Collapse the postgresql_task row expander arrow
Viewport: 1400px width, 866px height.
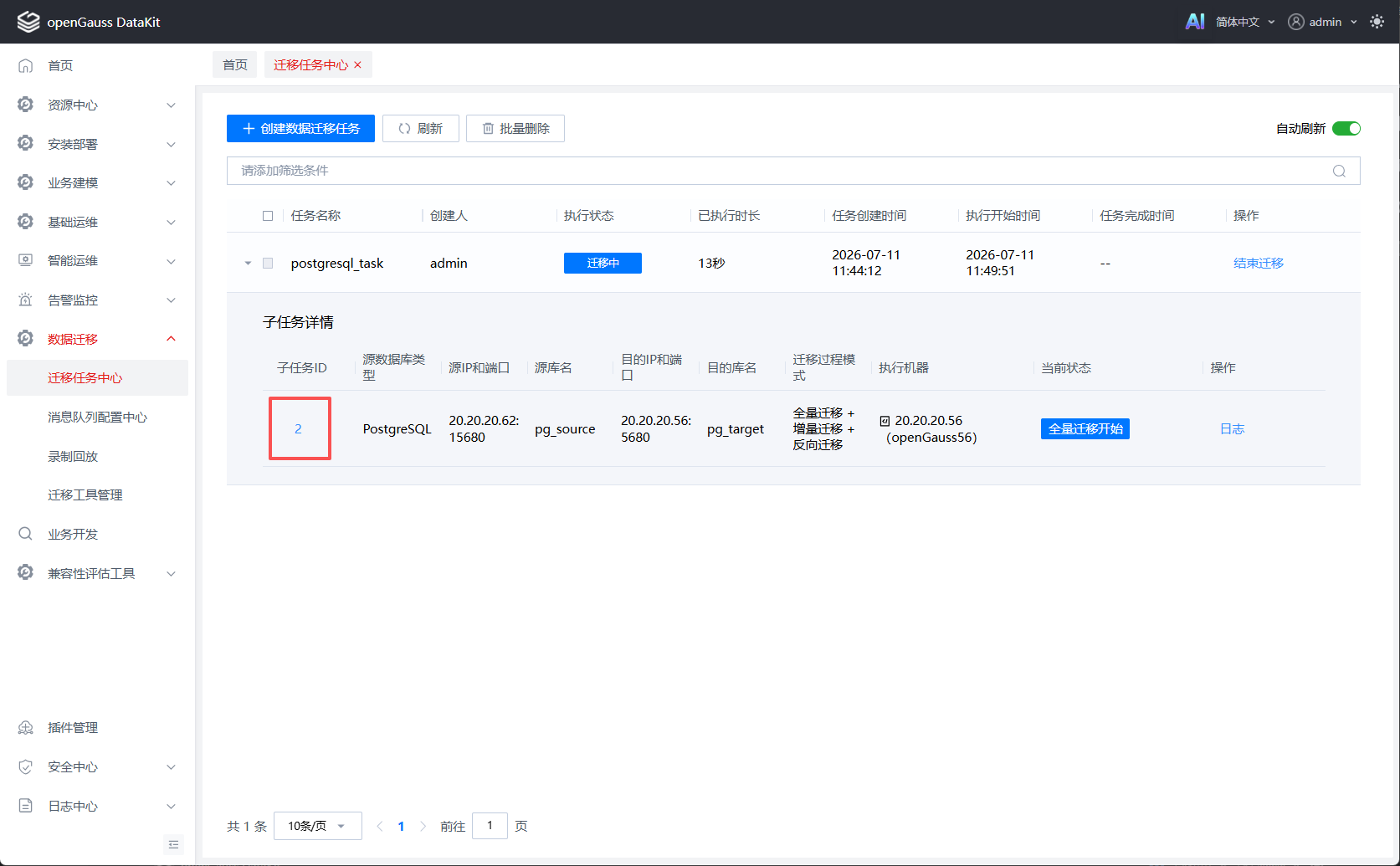(x=248, y=263)
